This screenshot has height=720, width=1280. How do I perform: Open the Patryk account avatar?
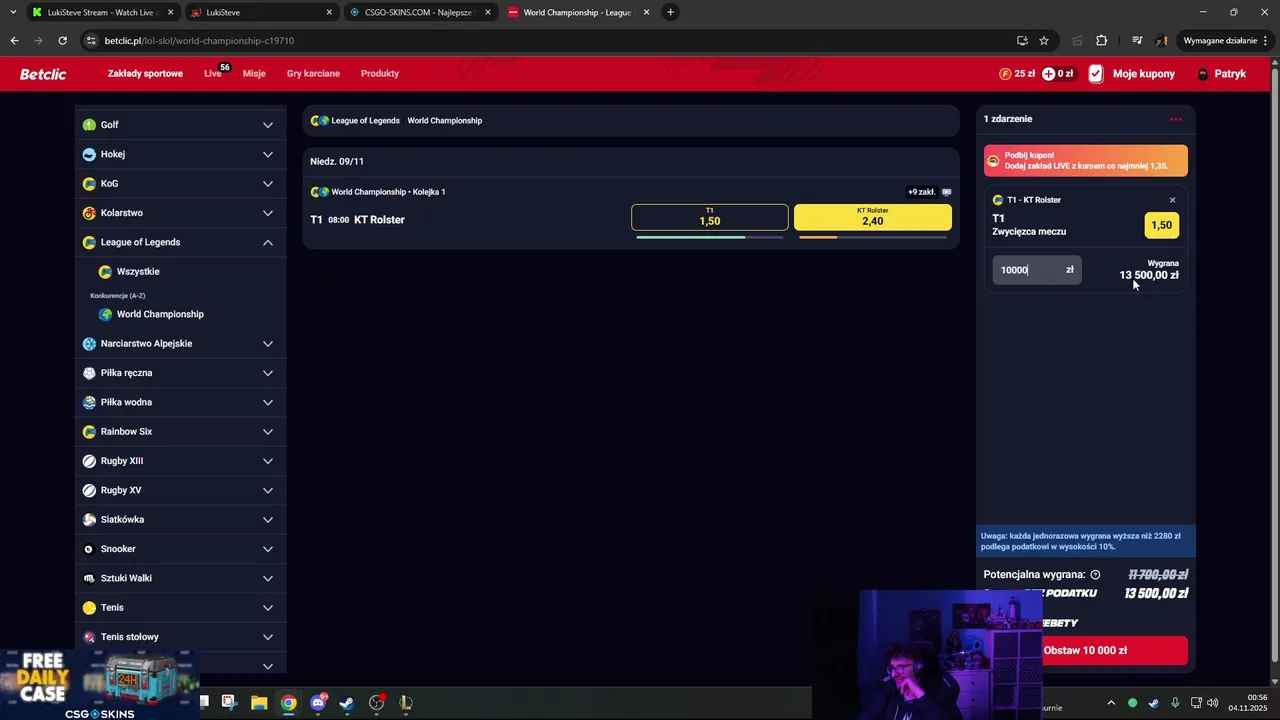(x=1203, y=74)
